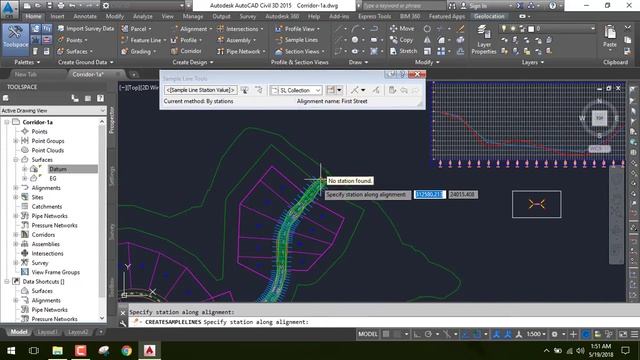Collapse the Data Shortcuts node
The height and width of the screenshot is (360, 640).
pyautogui.click(x=7, y=282)
